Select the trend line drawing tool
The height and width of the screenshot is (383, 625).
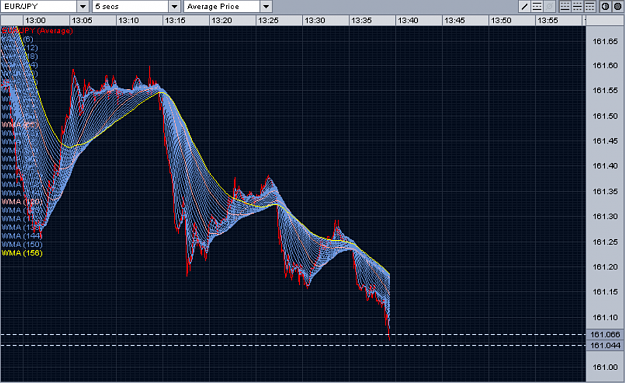[x=525, y=6]
